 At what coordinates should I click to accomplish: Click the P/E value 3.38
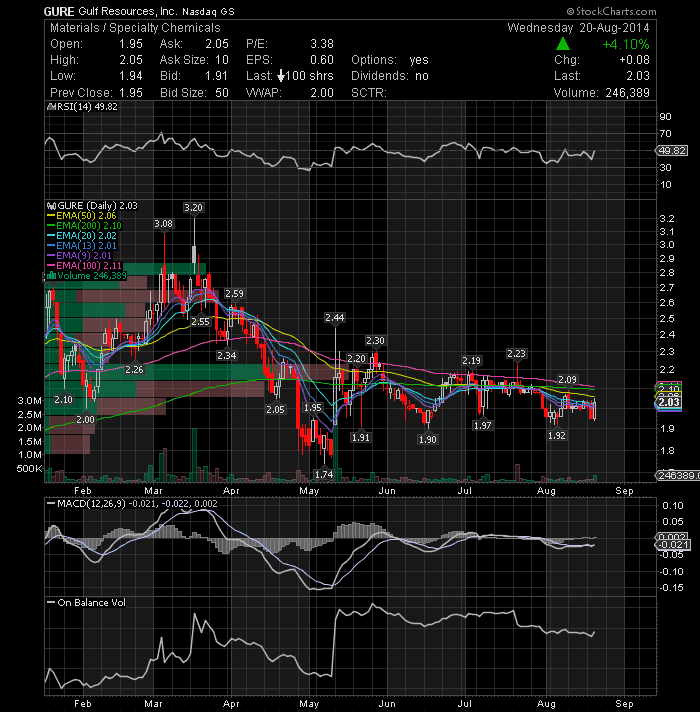(322, 44)
